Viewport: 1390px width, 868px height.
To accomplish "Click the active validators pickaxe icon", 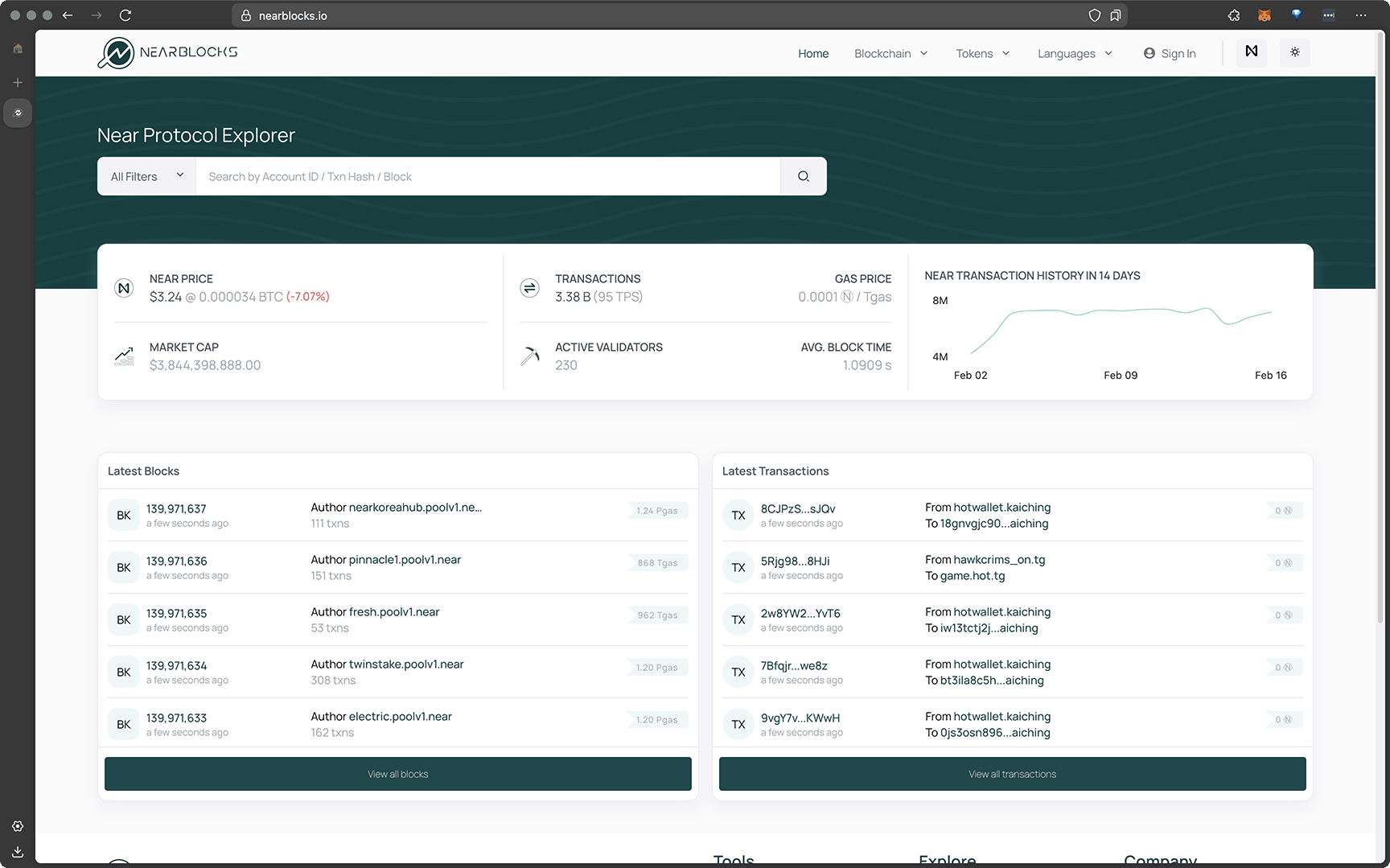I will pyautogui.click(x=529, y=356).
